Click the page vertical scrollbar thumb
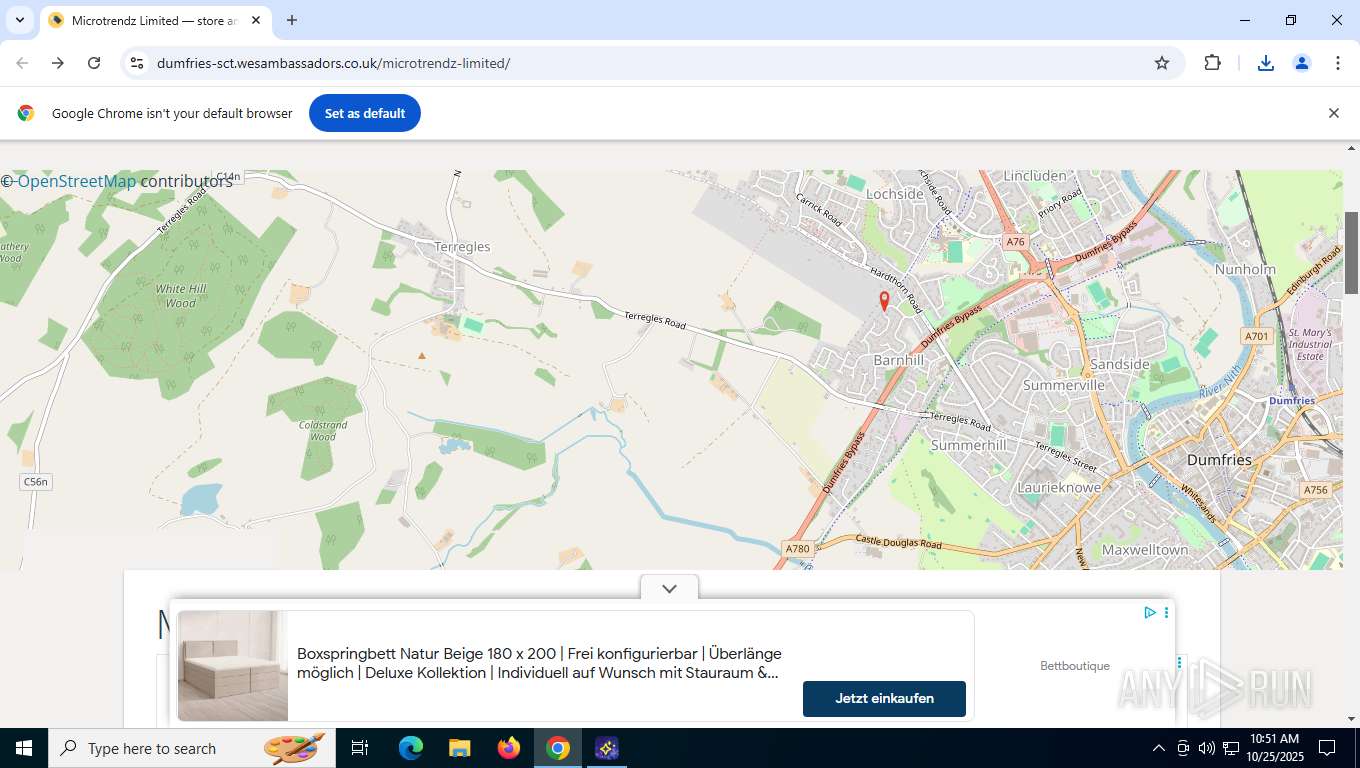1360x768 pixels. (x=1351, y=252)
